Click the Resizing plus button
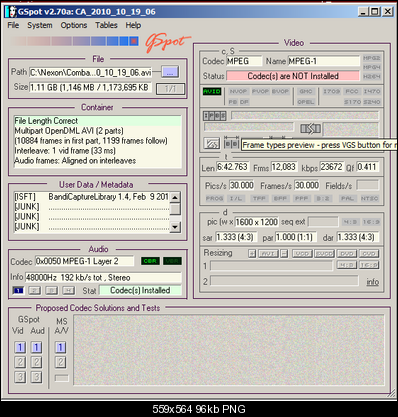Image resolution: width=398 pixels, height=417 pixels. [252, 254]
